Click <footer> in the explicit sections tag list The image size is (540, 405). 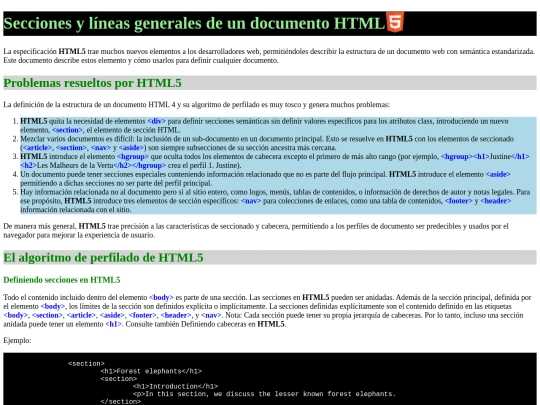pos(143,315)
